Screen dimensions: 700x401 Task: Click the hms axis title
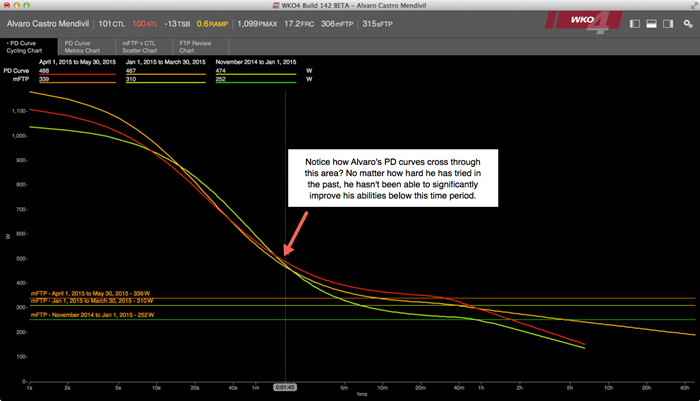point(362,394)
